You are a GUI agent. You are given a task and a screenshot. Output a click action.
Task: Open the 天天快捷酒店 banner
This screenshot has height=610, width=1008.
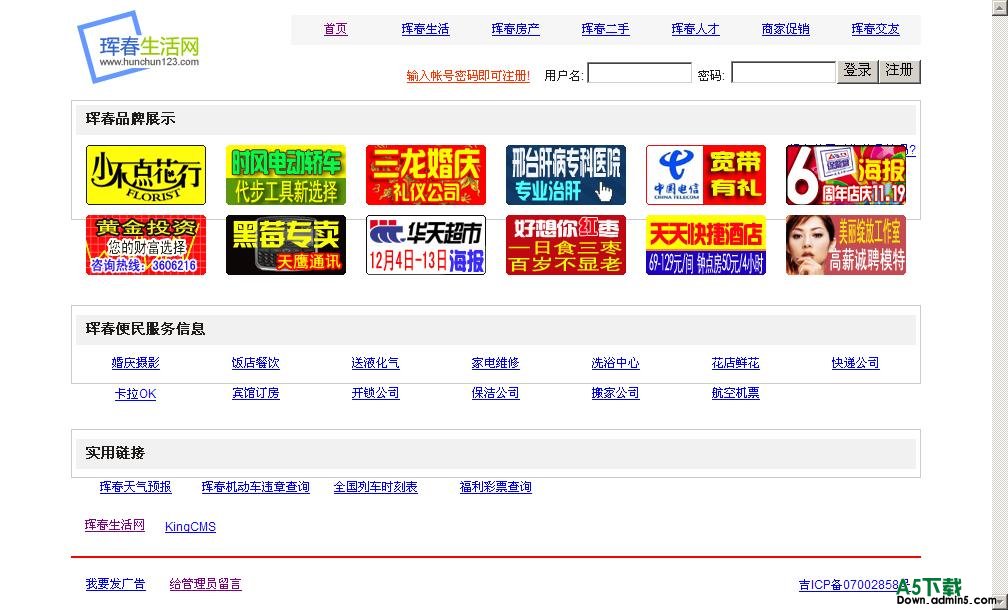(706, 245)
